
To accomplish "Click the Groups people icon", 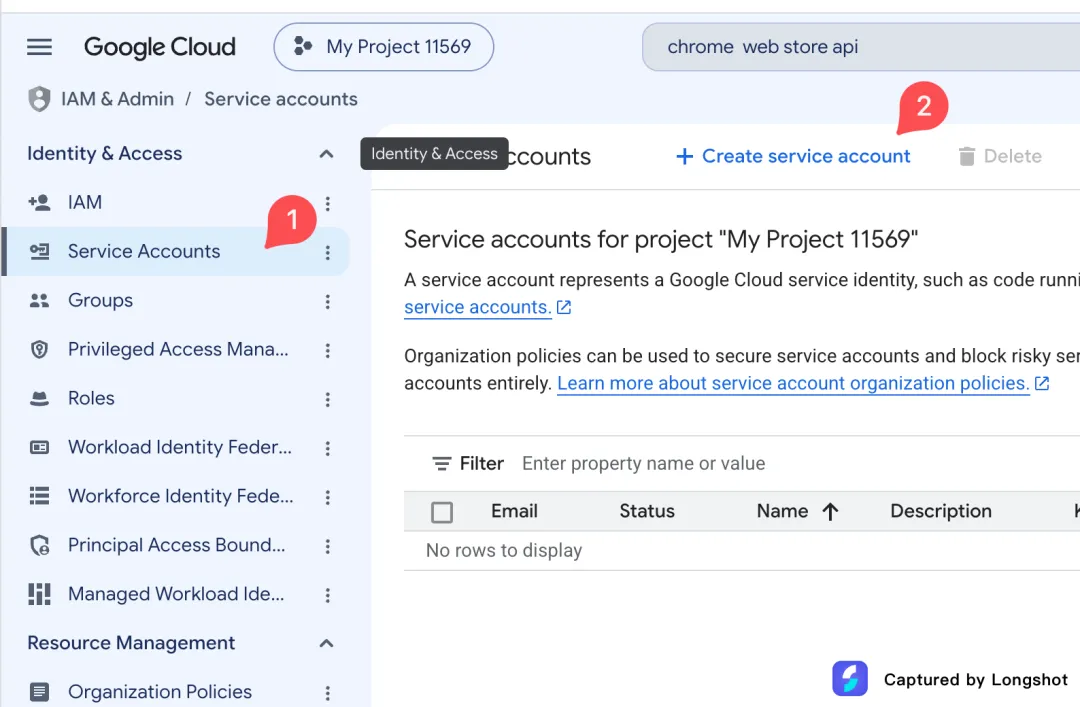I will 39,300.
